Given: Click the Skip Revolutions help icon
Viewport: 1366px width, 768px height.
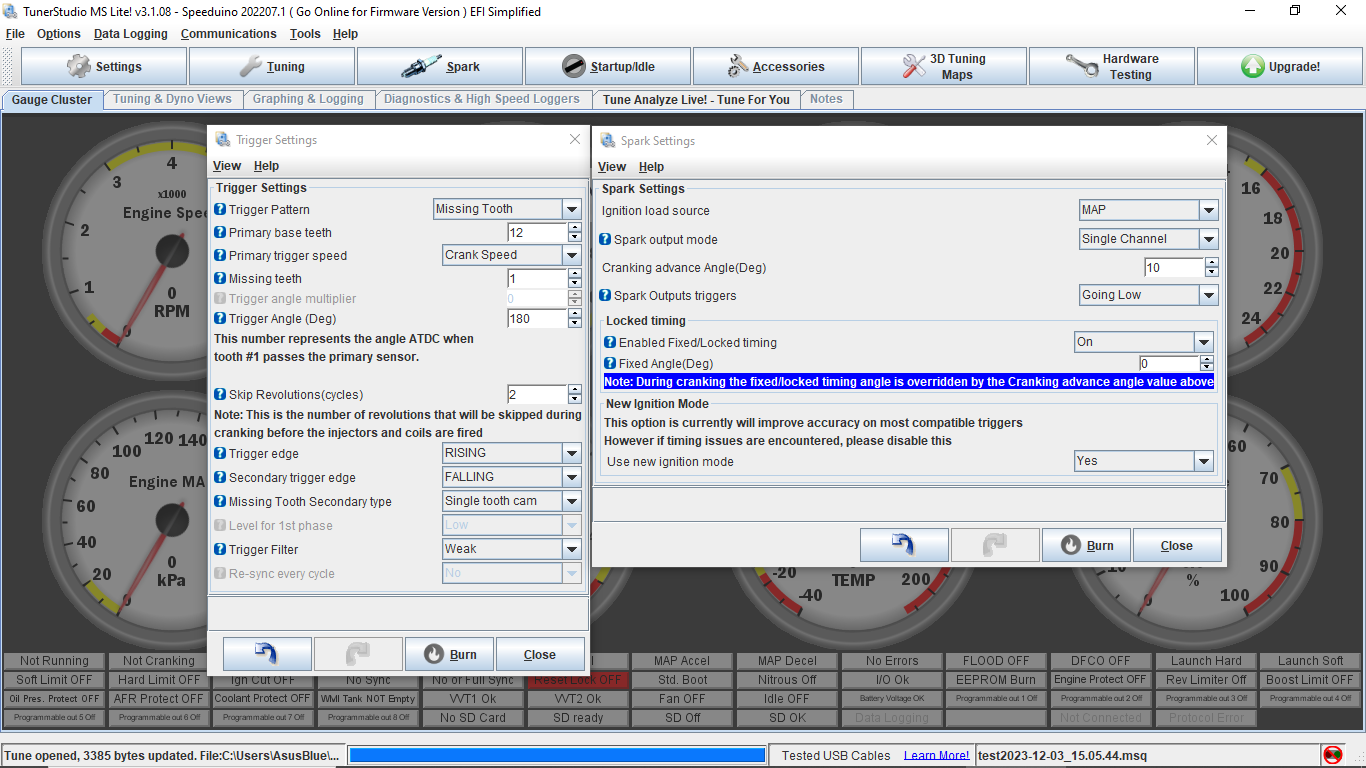Looking at the screenshot, I should pos(220,395).
